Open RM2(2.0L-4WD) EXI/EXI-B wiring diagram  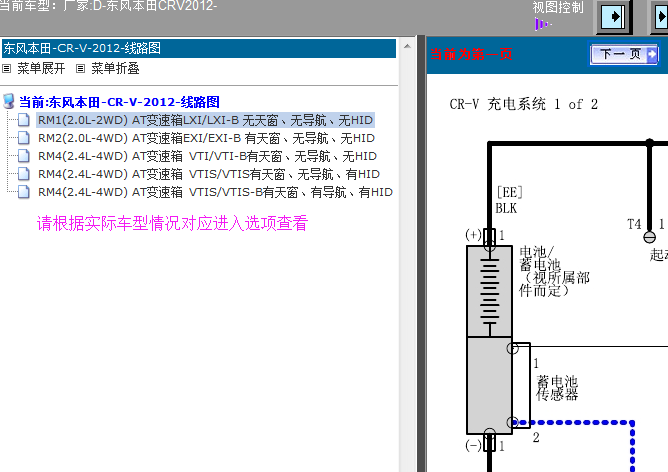(206, 138)
